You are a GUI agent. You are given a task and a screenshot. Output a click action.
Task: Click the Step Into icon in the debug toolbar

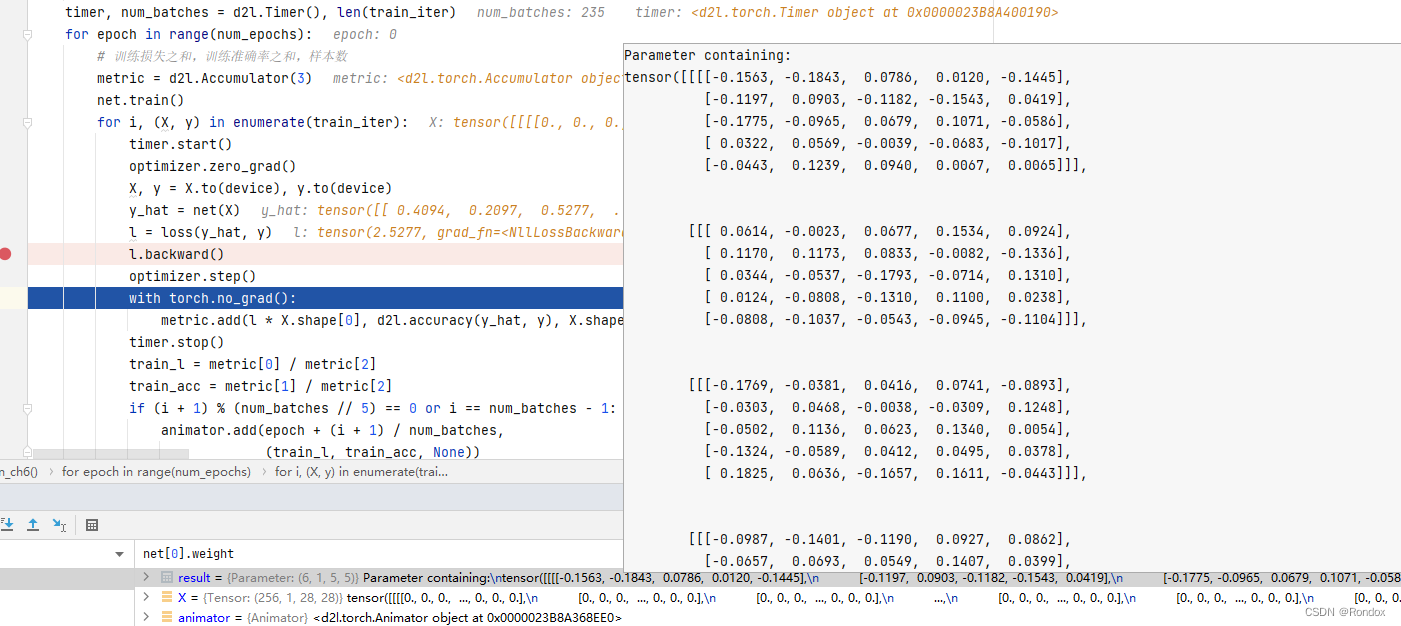pos(8,524)
